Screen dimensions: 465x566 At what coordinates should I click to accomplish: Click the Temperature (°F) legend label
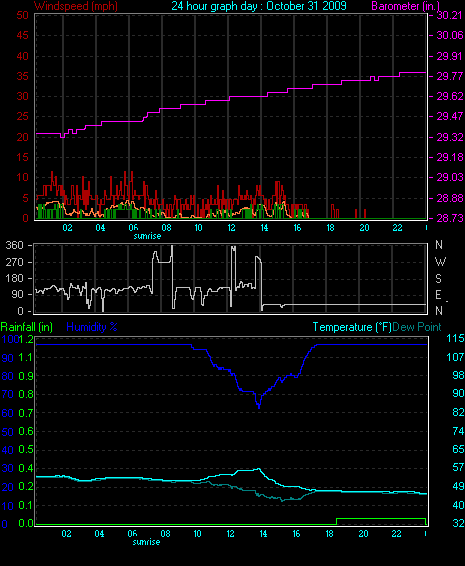(x=352, y=327)
